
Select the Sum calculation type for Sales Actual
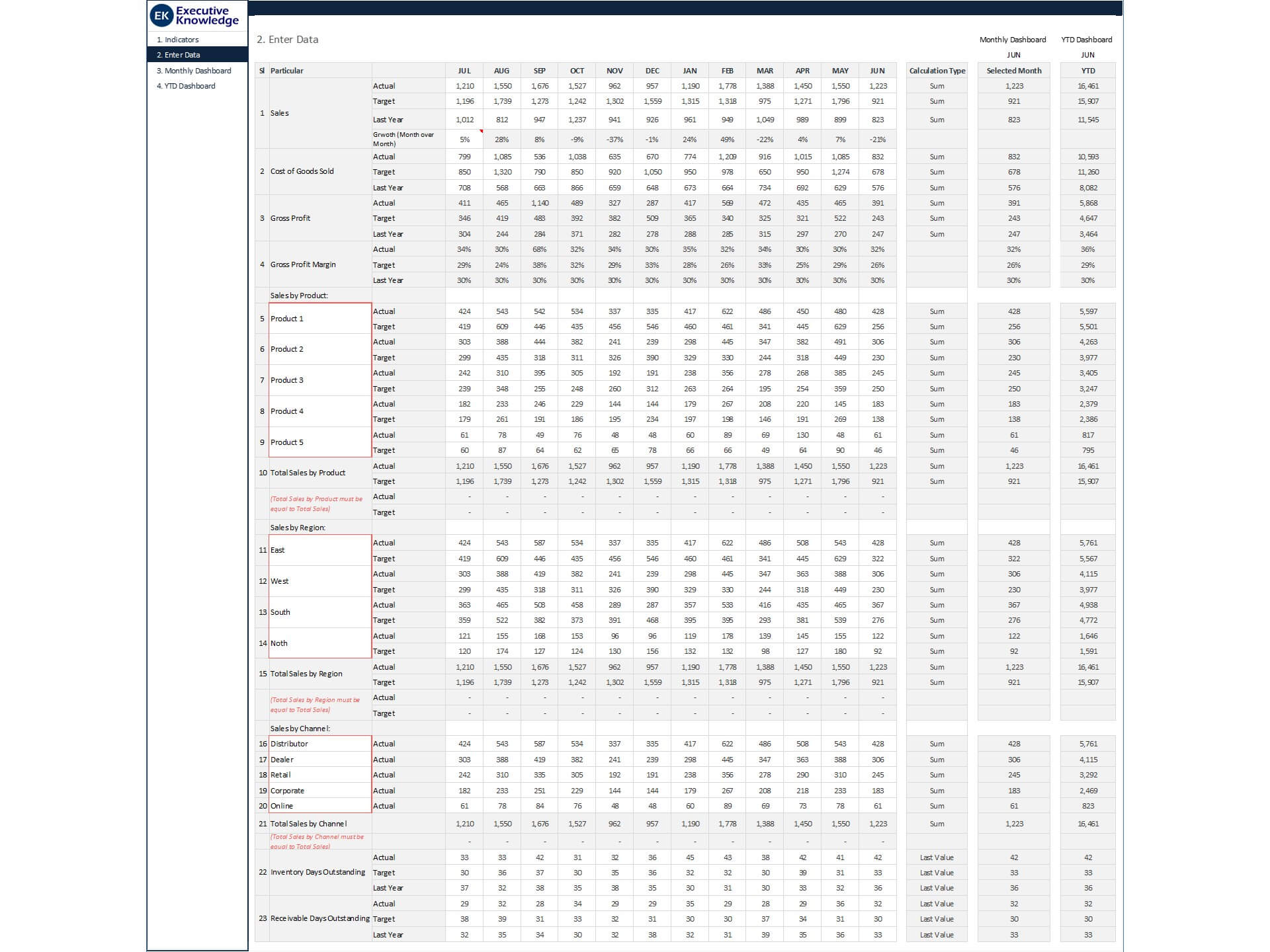[937, 86]
